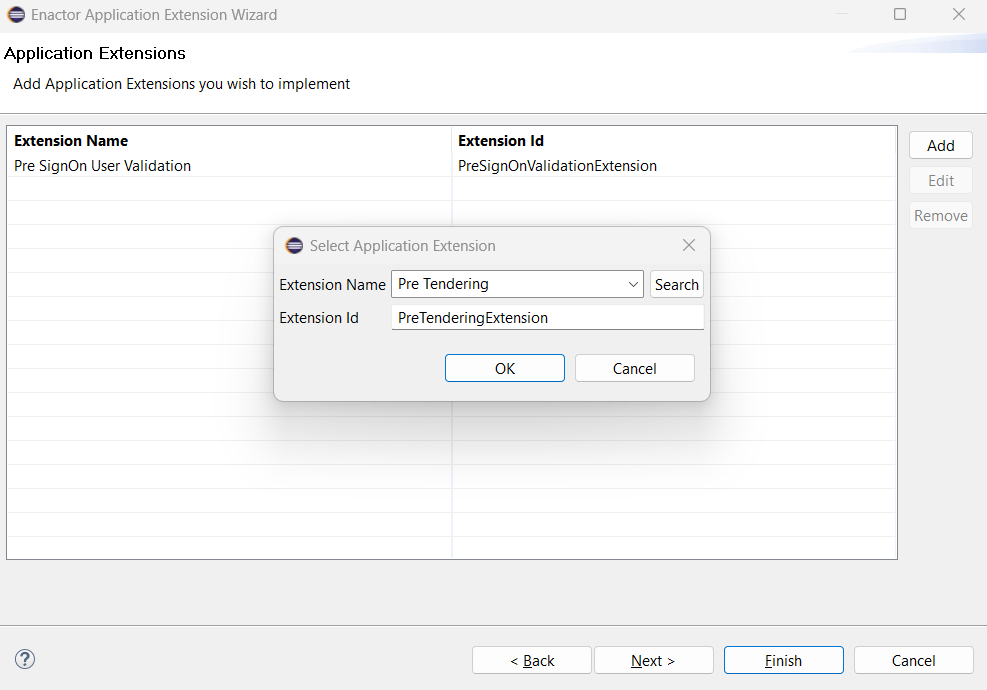
Task: Cancel the Select Application Extension dialog
Action: pyautogui.click(x=634, y=368)
